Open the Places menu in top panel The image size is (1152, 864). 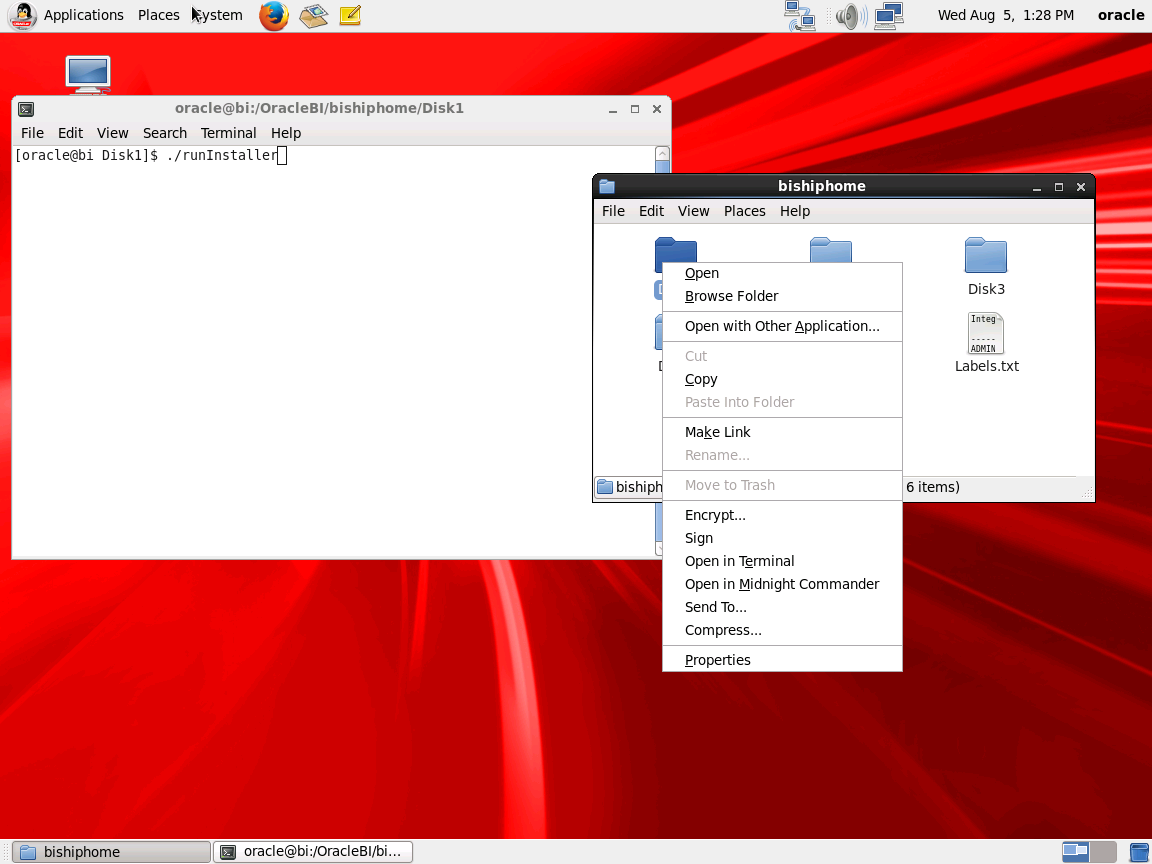pyautogui.click(x=159, y=15)
